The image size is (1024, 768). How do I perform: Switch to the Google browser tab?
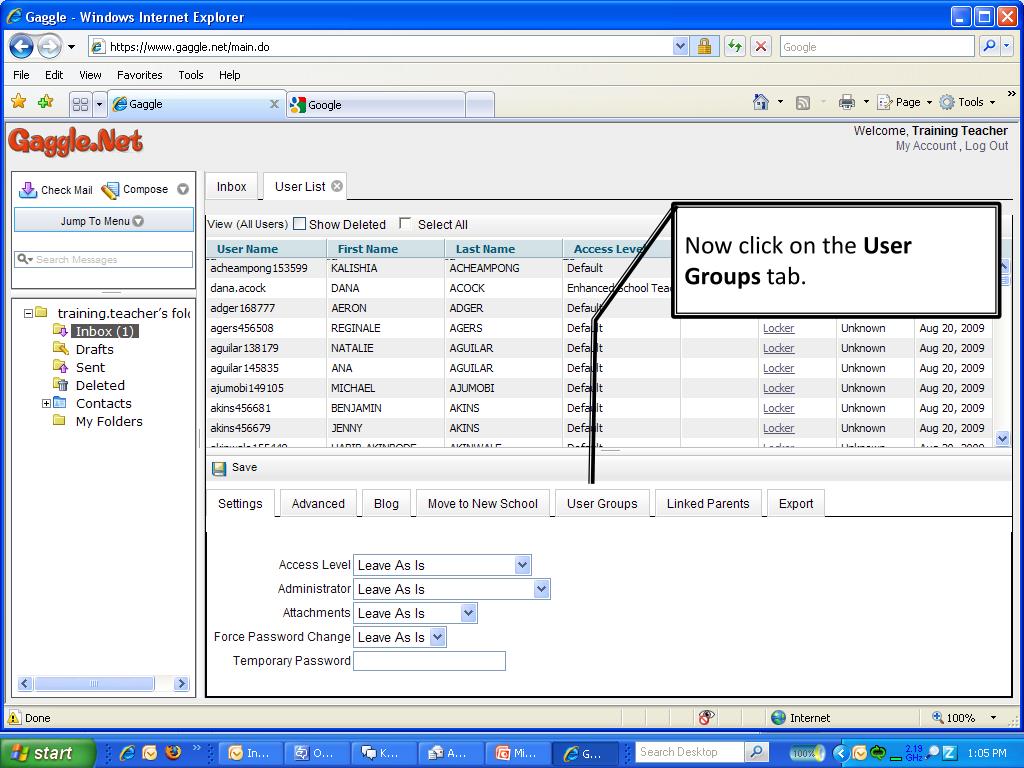click(376, 104)
